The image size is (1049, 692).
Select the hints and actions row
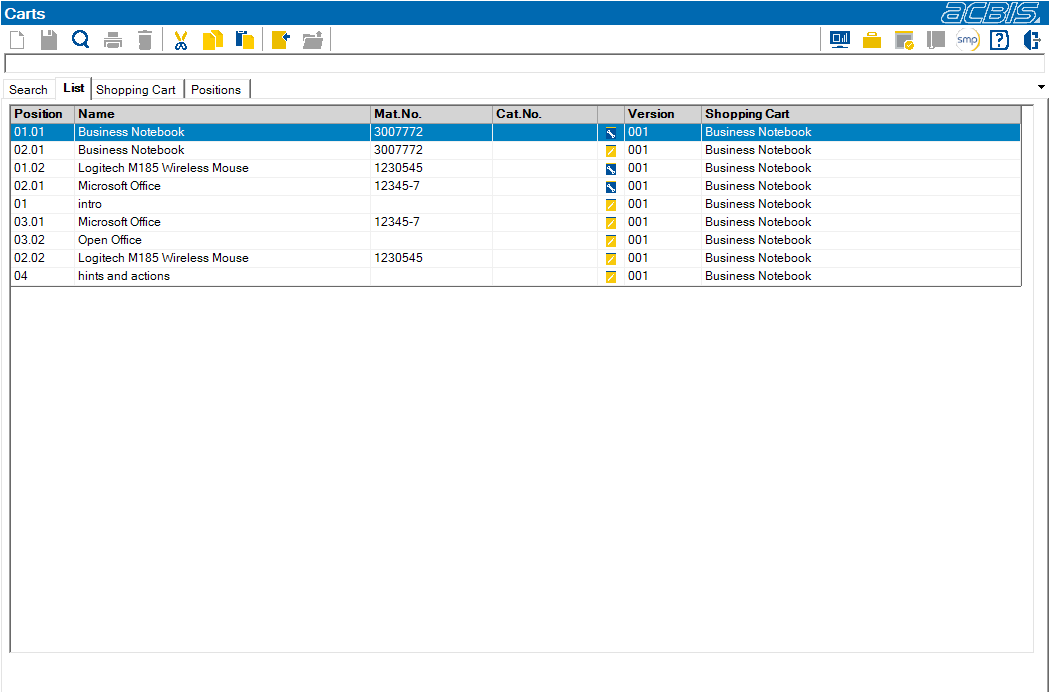click(516, 276)
